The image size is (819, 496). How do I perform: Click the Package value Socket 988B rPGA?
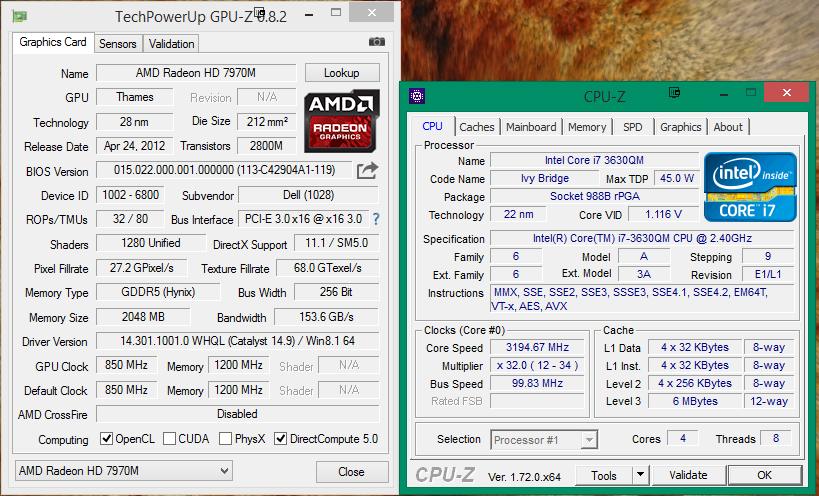click(x=594, y=196)
